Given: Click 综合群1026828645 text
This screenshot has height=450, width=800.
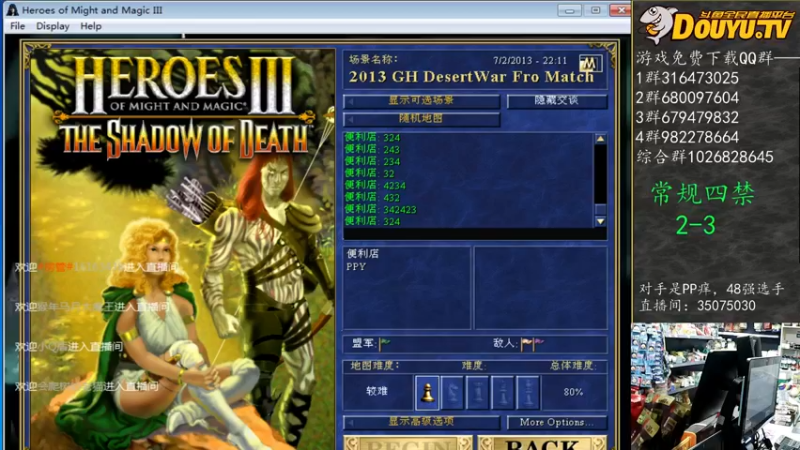Looking at the screenshot, I should click(705, 157).
